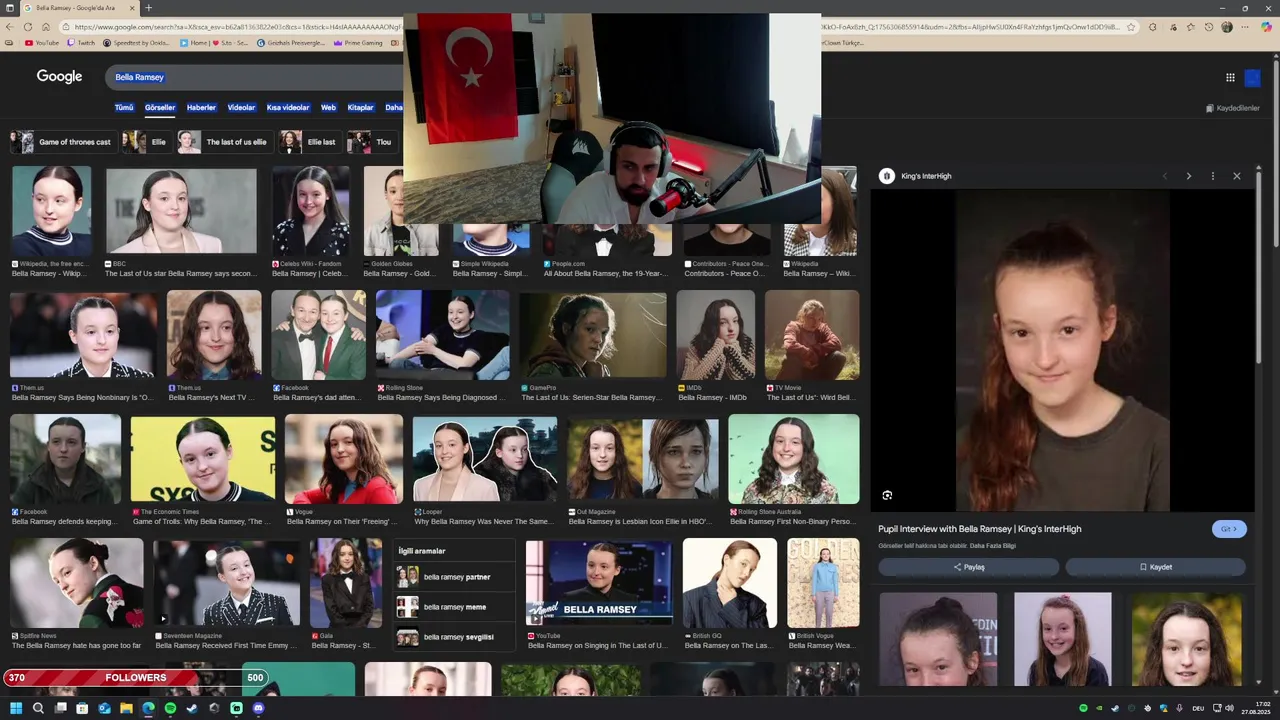
Task: Open Spotify from the taskbar
Action: [170, 708]
